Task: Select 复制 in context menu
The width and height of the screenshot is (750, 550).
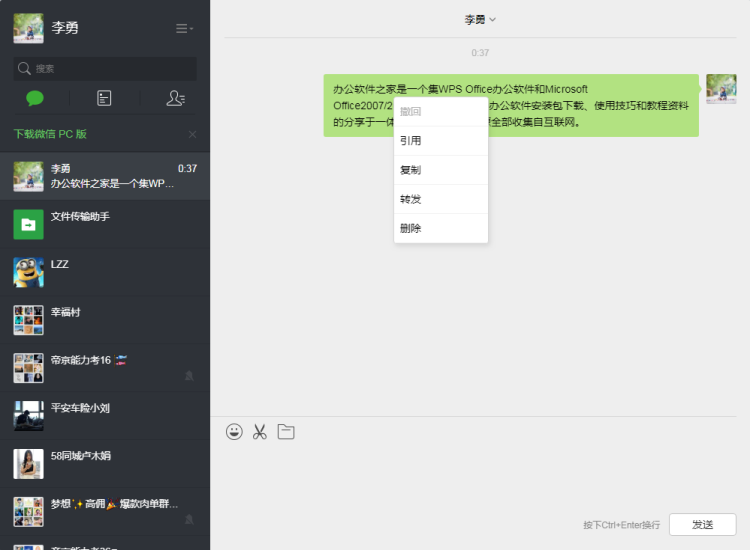Action: (441, 170)
